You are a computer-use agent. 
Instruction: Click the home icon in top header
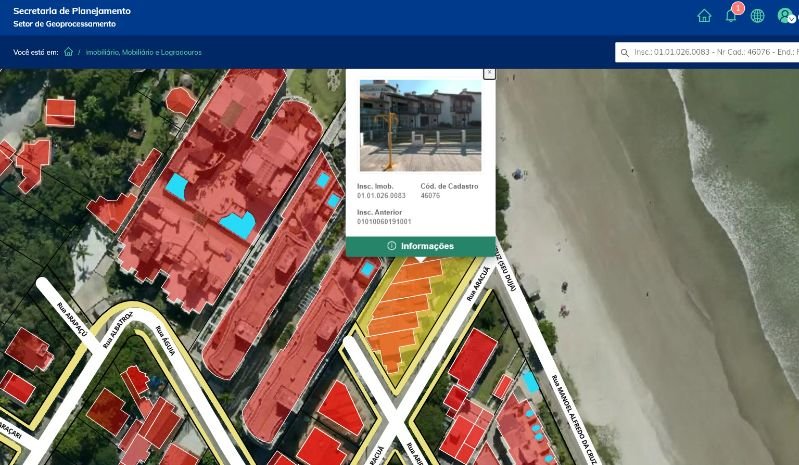pos(704,16)
